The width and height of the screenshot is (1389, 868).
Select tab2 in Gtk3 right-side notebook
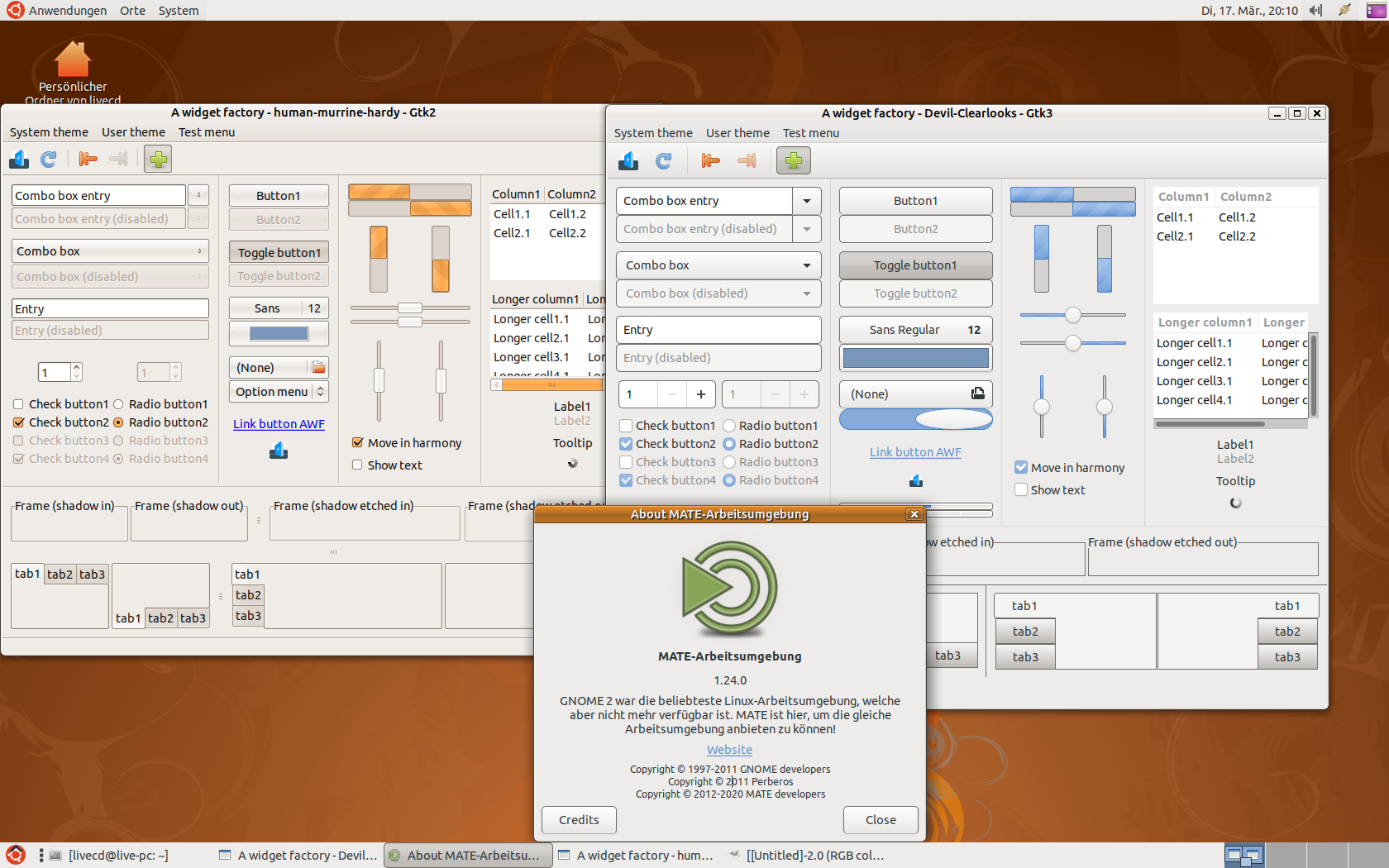1287,632
